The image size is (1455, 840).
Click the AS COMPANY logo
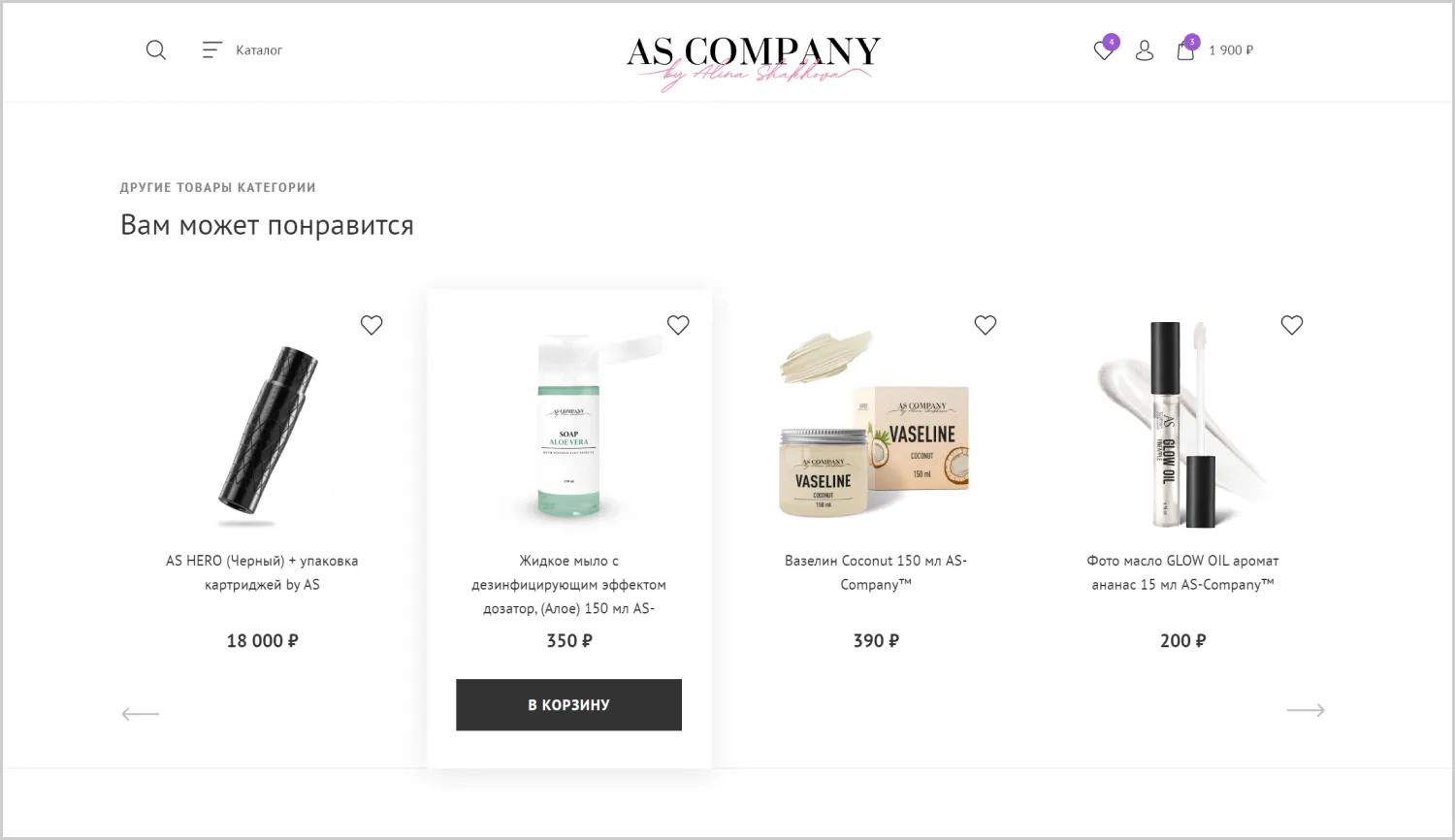coord(754,62)
